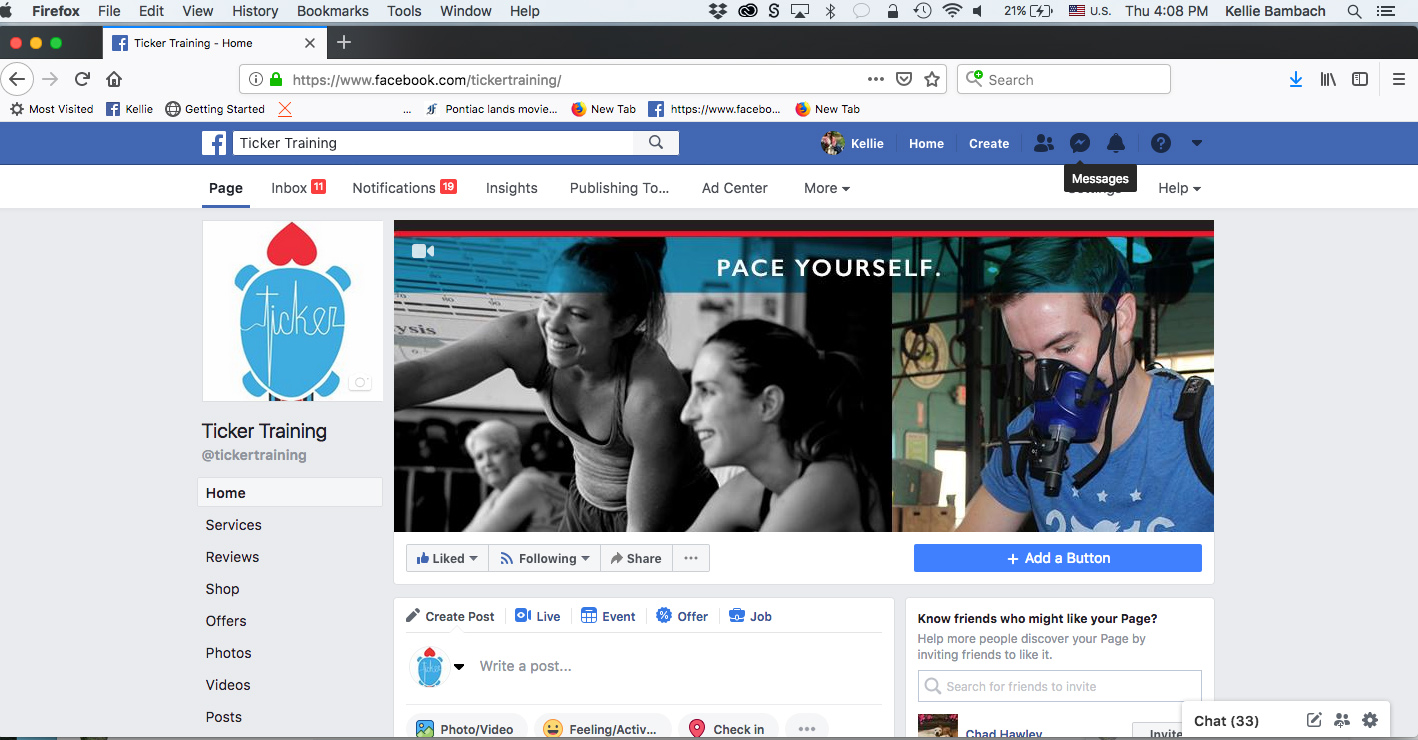Switch to the Inbox tab
Screen dimensions: 1418x740
(x=298, y=188)
